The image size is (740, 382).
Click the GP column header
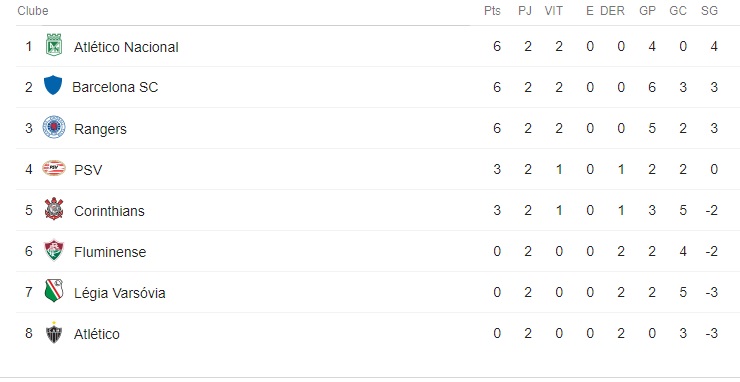(x=648, y=11)
